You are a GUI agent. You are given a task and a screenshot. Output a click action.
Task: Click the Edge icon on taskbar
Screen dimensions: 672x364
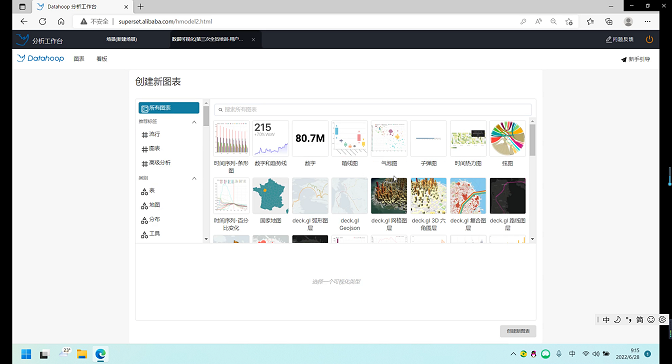(x=100, y=354)
